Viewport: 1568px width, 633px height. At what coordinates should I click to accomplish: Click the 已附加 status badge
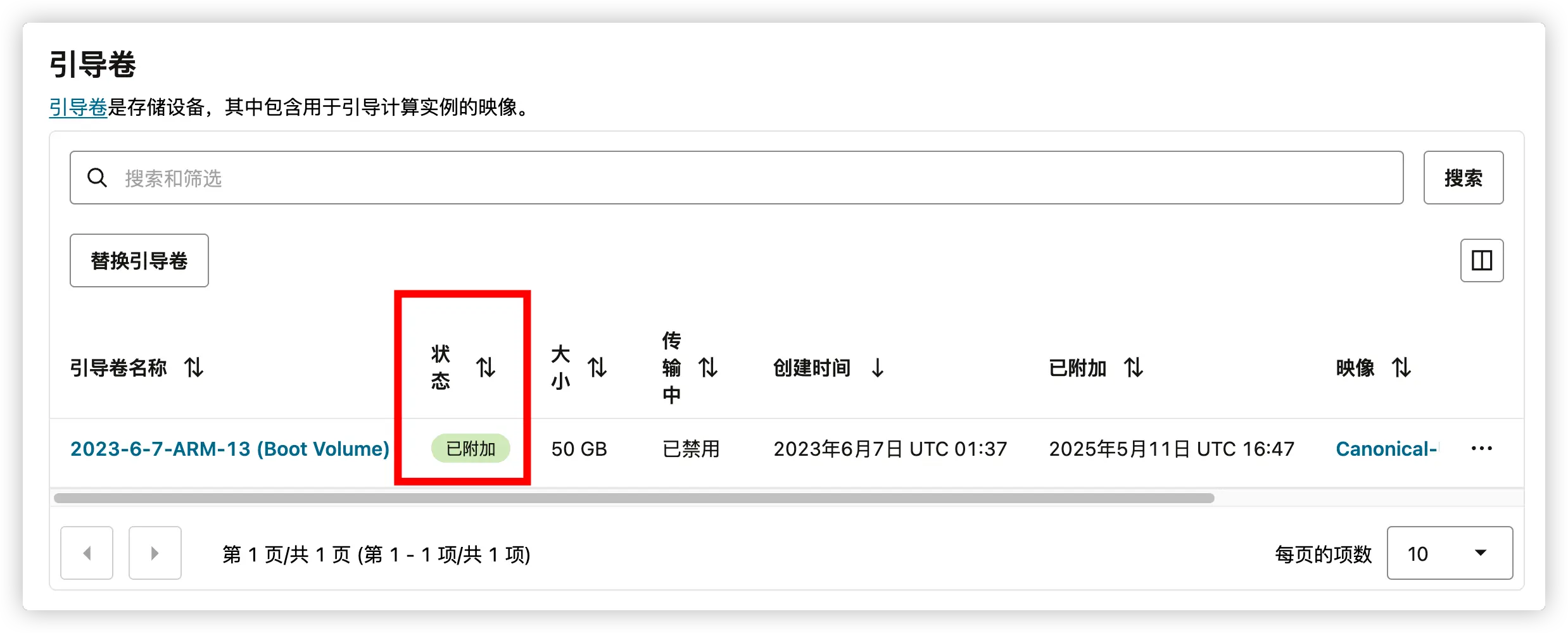471,448
